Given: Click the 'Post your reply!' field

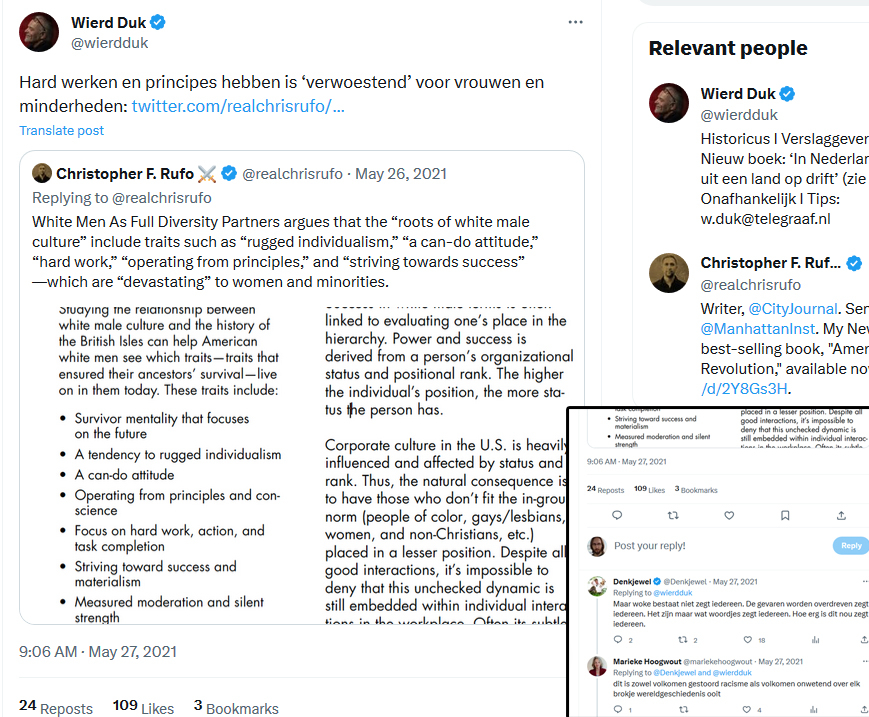Looking at the screenshot, I should tap(700, 546).
